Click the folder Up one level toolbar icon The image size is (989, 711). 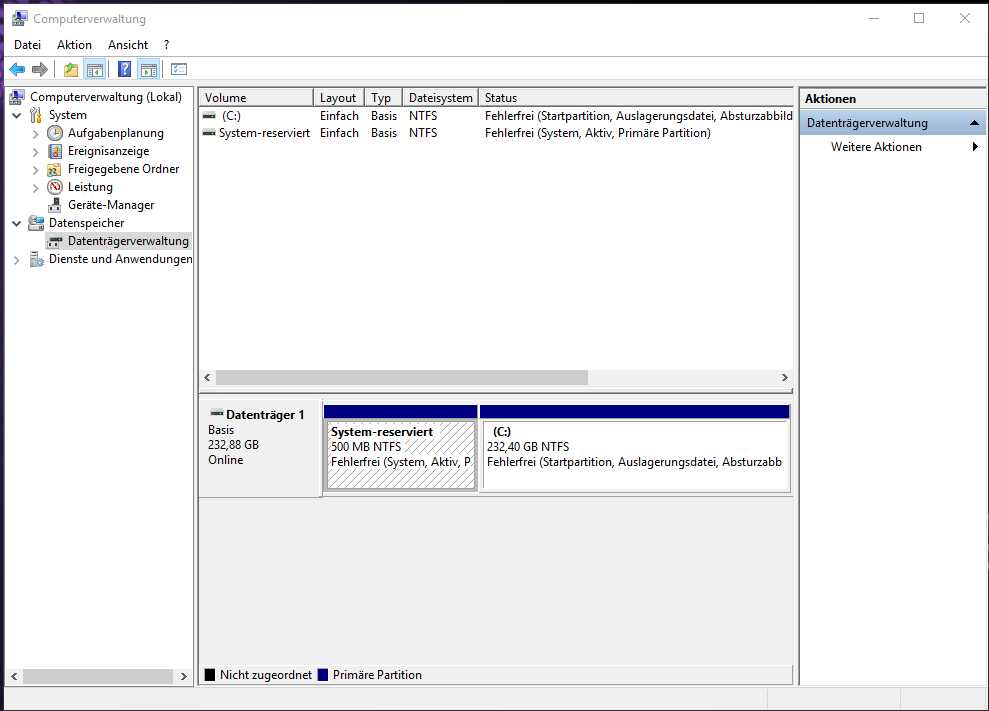(x=71, y=69)
